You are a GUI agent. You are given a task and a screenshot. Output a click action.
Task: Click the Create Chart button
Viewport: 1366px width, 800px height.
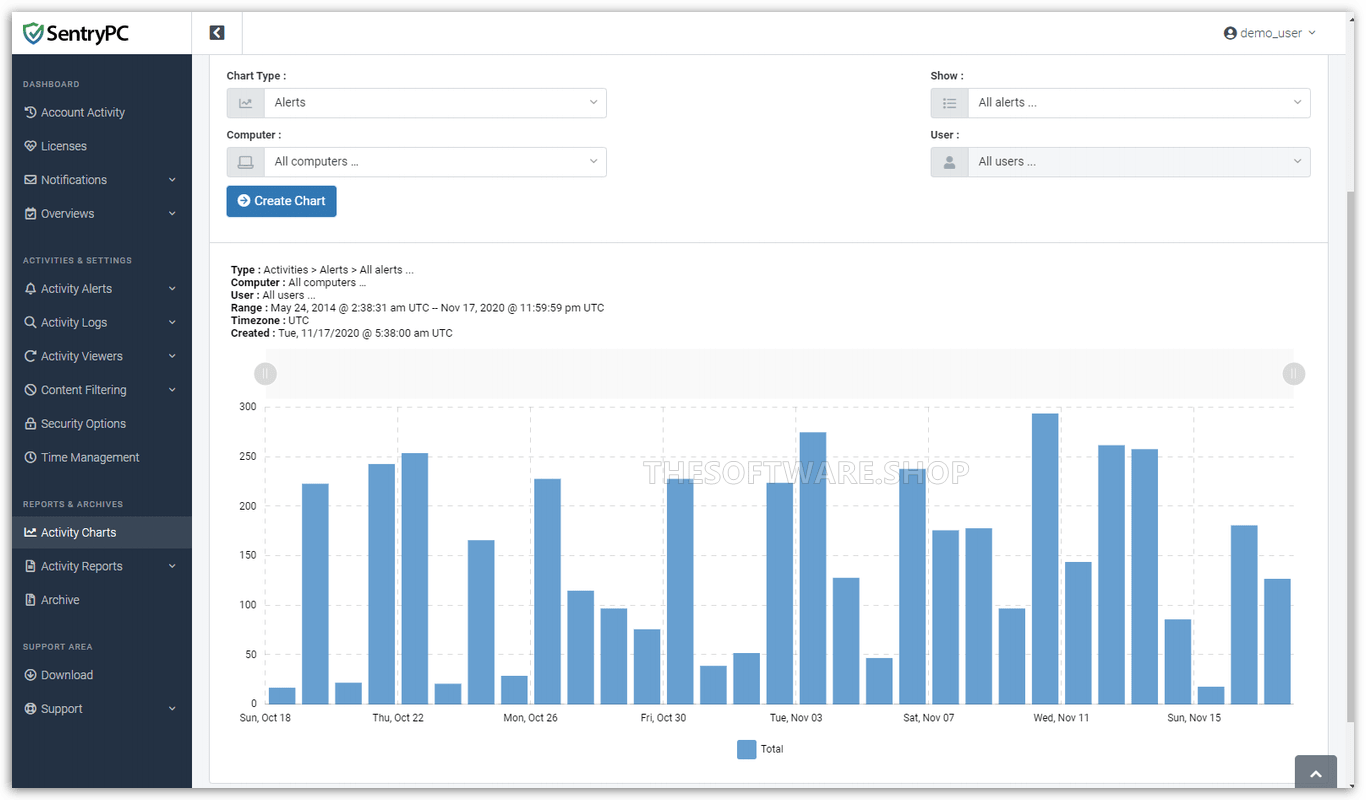(281, 201)
